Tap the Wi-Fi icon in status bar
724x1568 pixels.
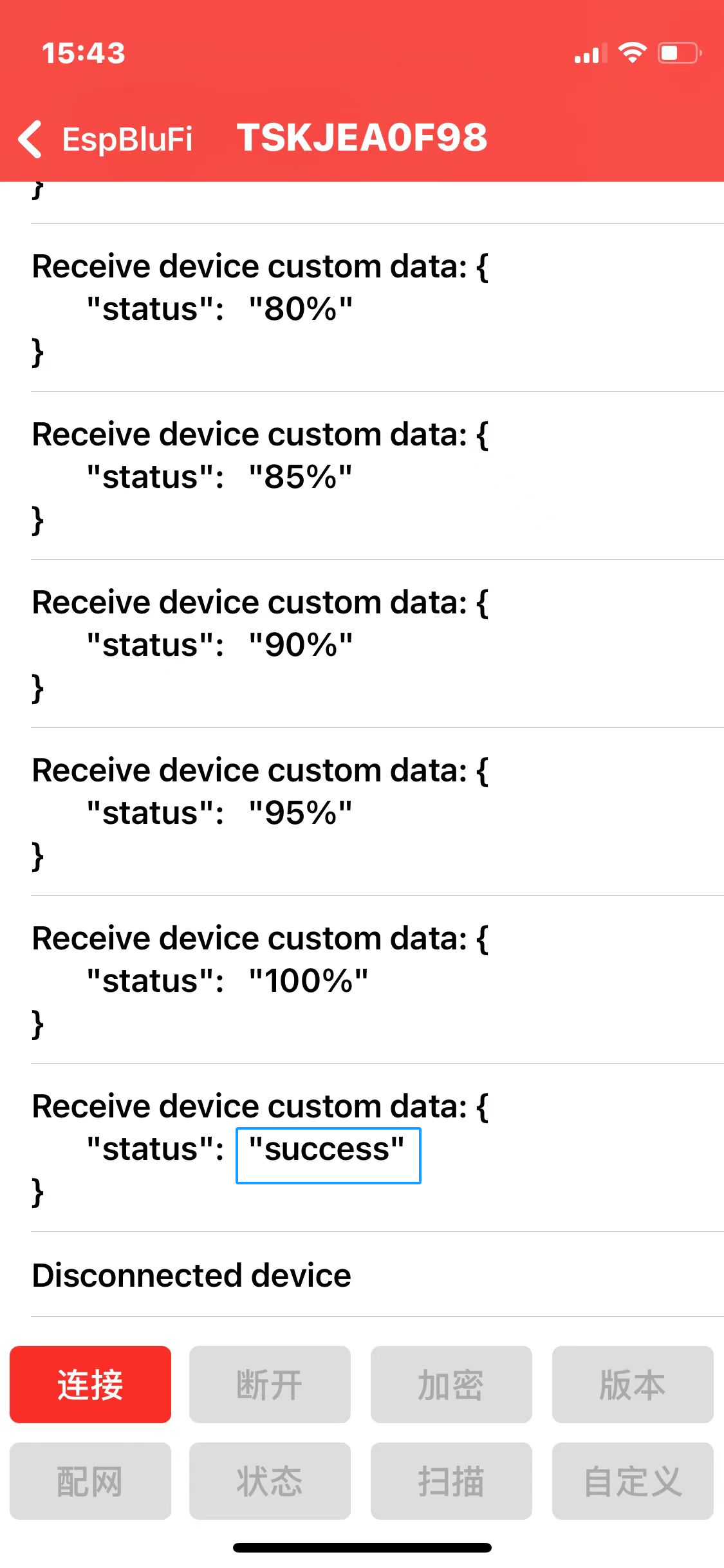(632, 53)
